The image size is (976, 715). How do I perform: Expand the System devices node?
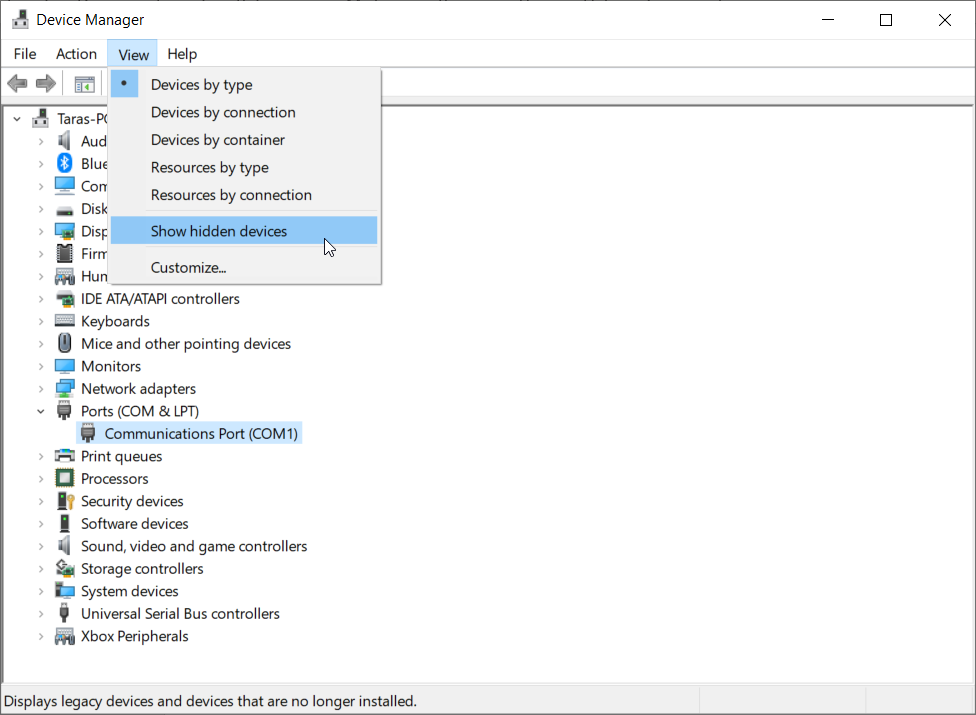tap(41, 591)
